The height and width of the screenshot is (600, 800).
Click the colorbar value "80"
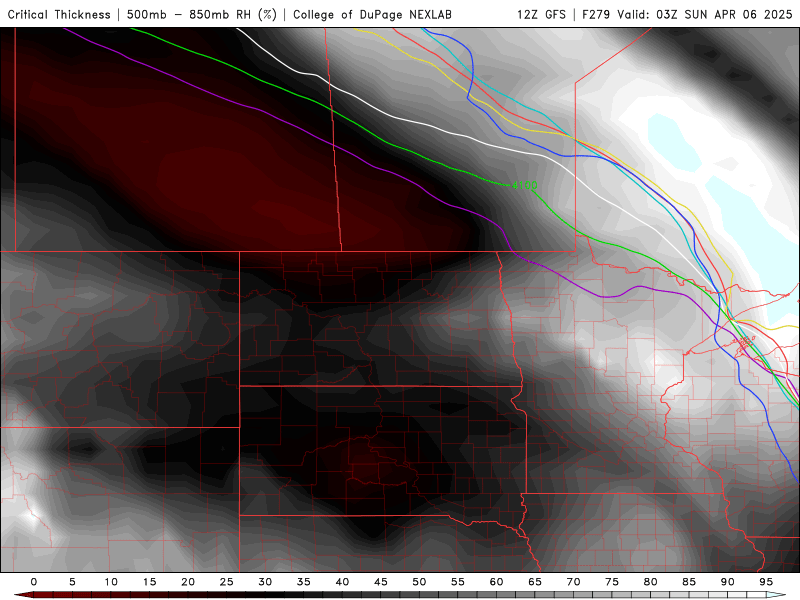tap(651, 582)
